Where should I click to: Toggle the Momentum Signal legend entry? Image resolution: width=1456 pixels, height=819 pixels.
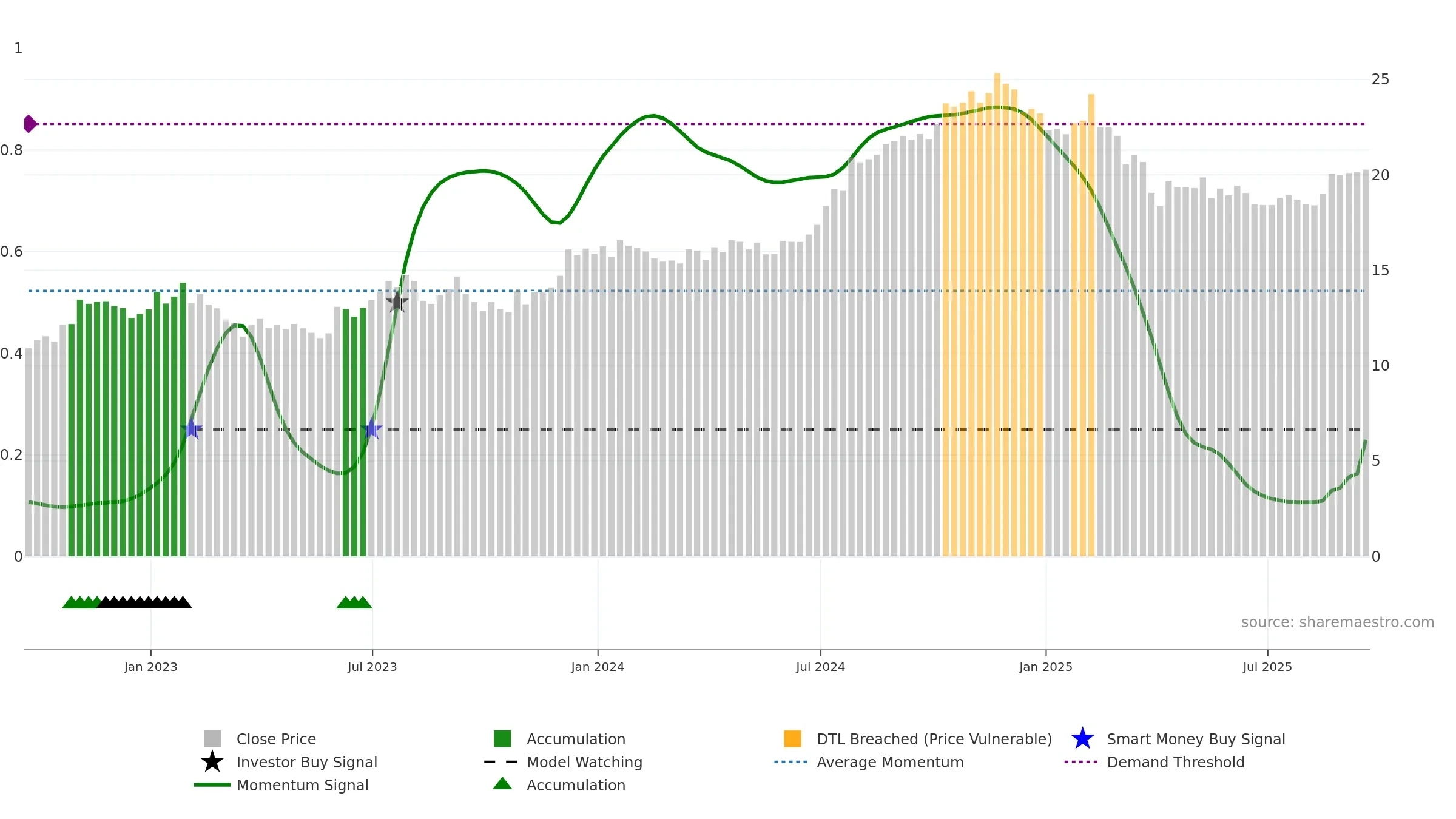(281, 785)
